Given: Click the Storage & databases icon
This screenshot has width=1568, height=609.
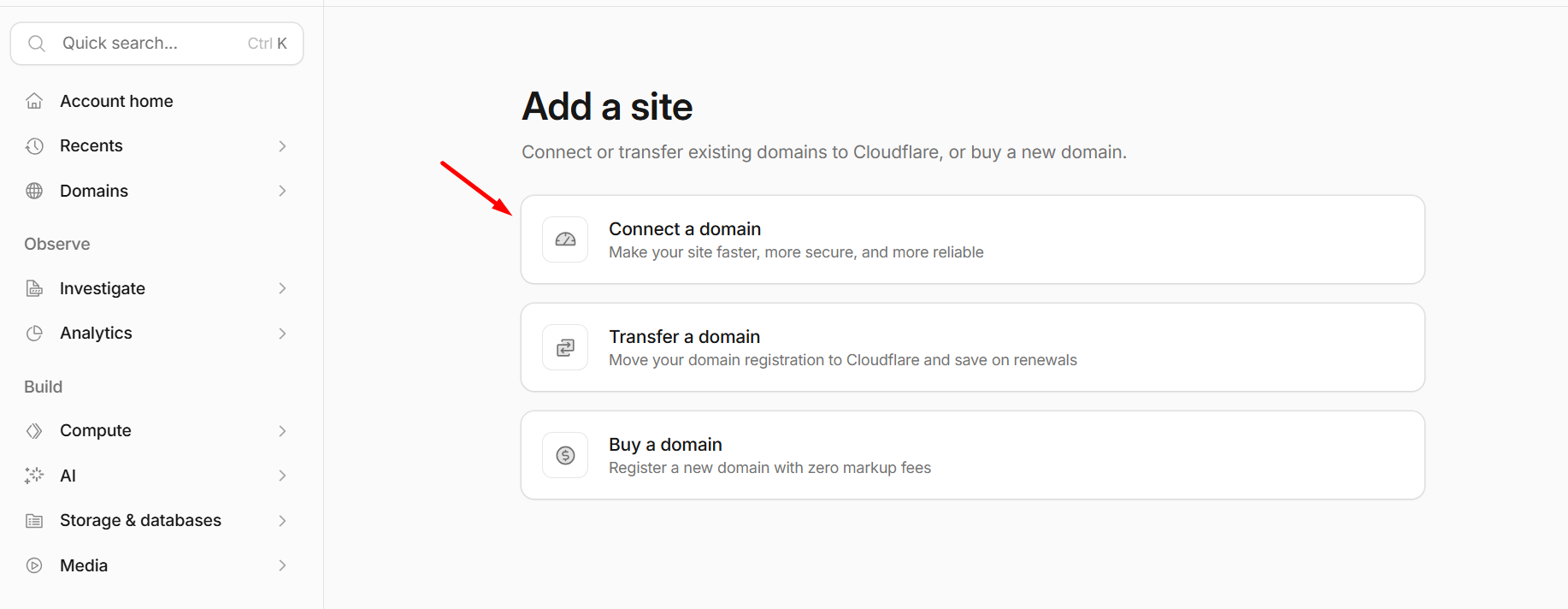Looking at the screenshot, I should pyautogui.click(x=34, y=521).
